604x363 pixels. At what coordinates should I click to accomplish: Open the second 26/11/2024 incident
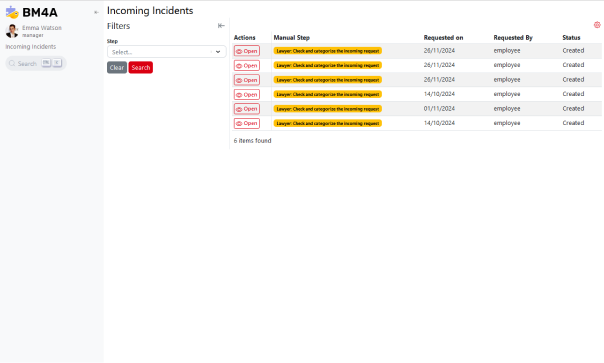[247, 66]
